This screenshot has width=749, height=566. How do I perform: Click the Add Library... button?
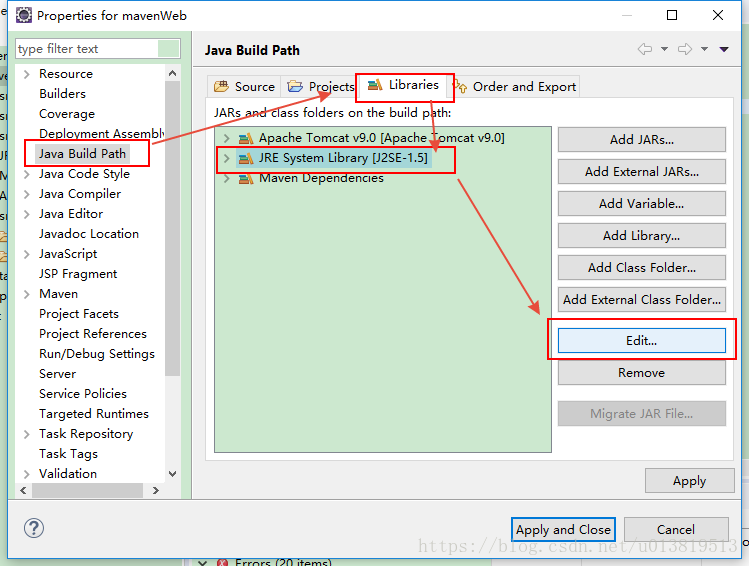(642, 235)
